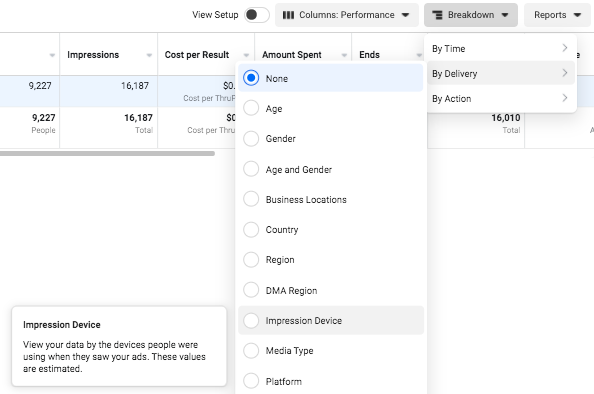Open the By Delivery submenu

click(x=500, y=73)
